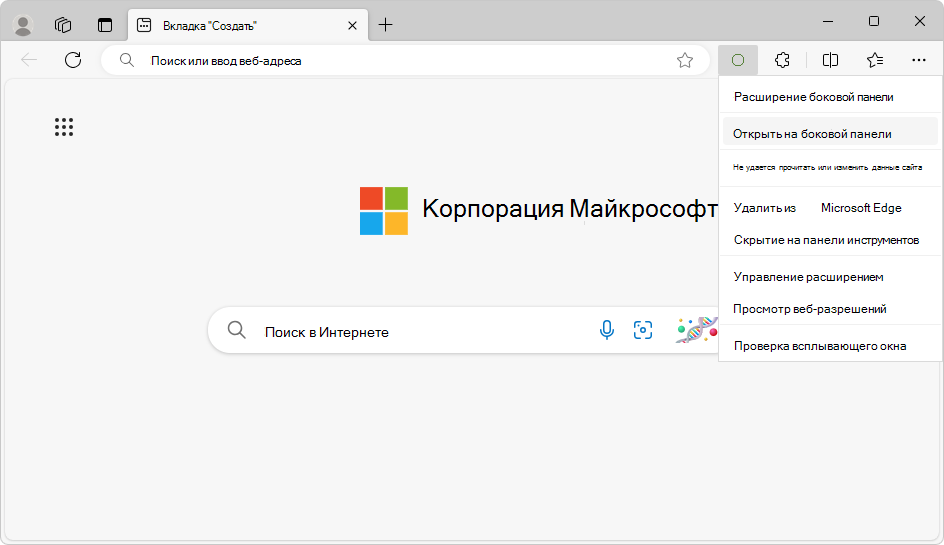Open visual search camera icon
This screenshot has width=944, height=545.
[643, 330]
